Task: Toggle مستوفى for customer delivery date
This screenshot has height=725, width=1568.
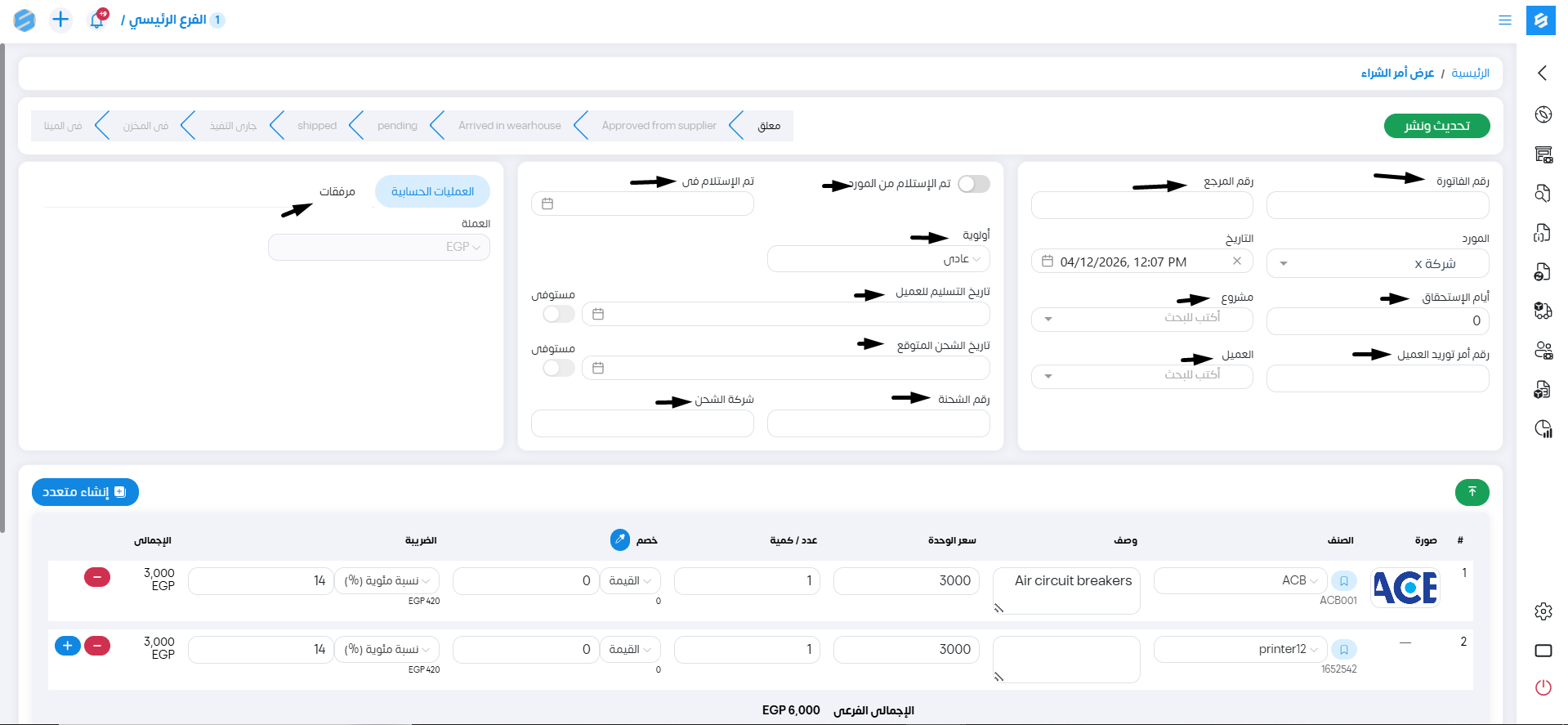Action: coord(559,314)
